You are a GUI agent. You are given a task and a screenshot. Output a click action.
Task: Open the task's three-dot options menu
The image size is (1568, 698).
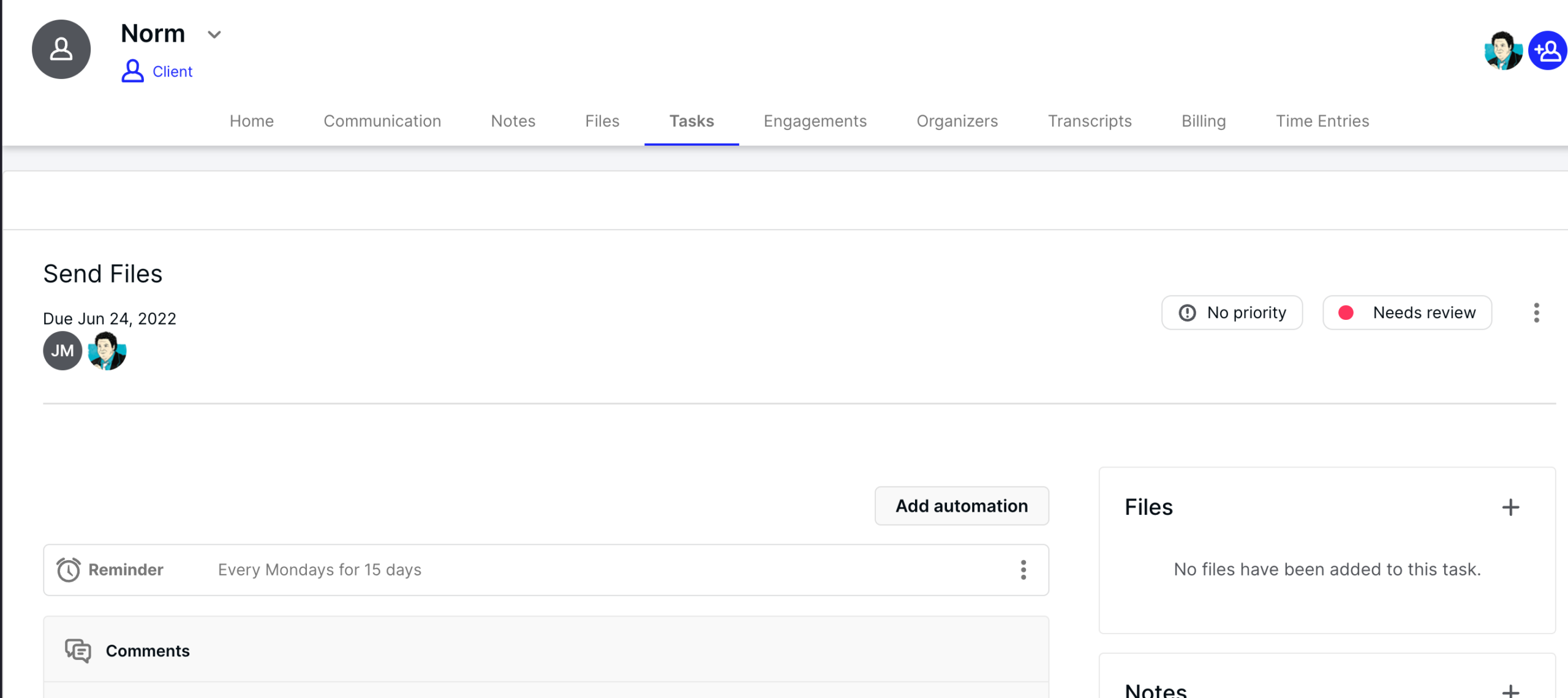click(x=1536, y=313)
